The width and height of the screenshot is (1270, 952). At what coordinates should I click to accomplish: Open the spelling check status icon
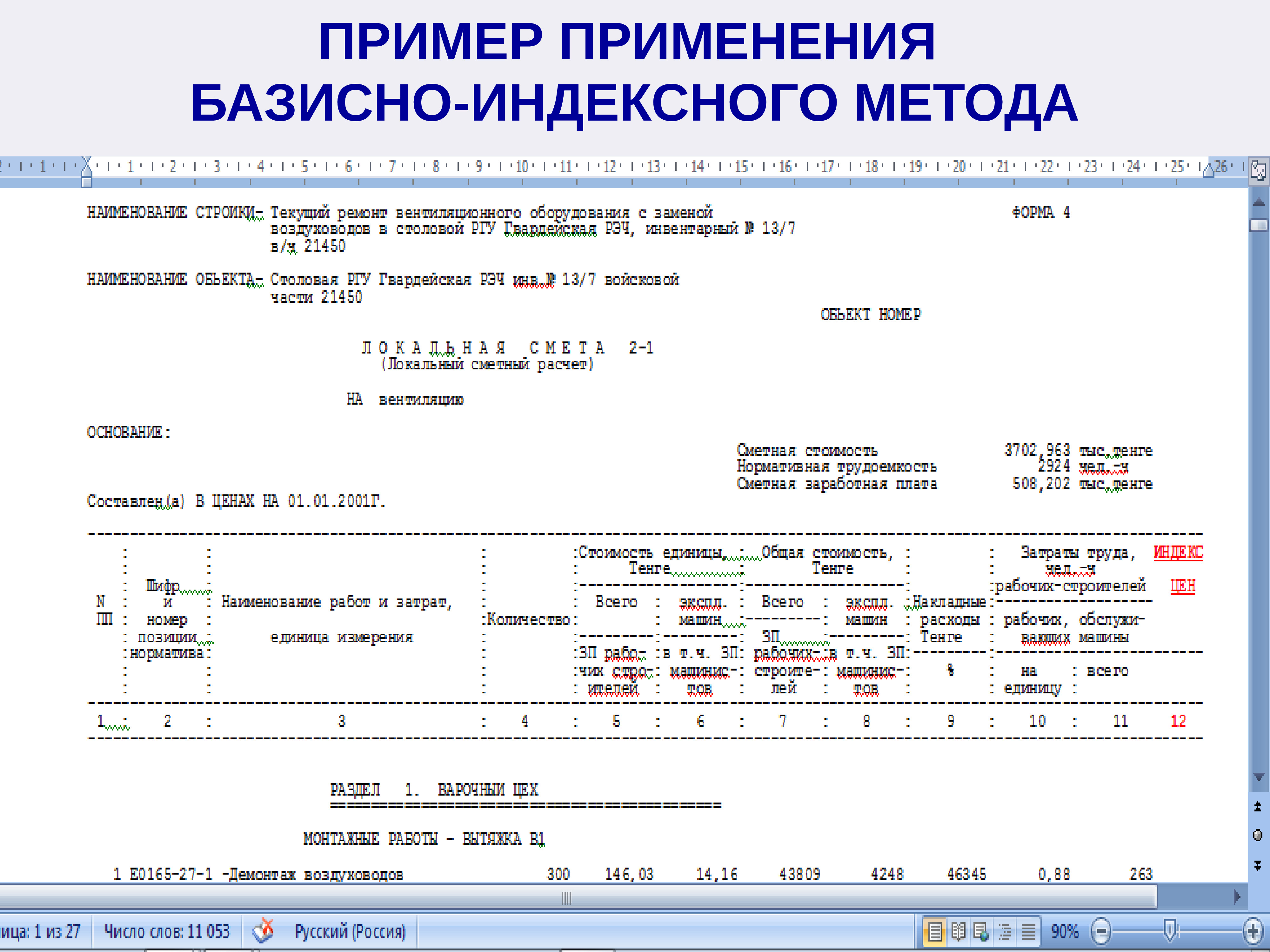pyautogui.click(x=264, y=931)
